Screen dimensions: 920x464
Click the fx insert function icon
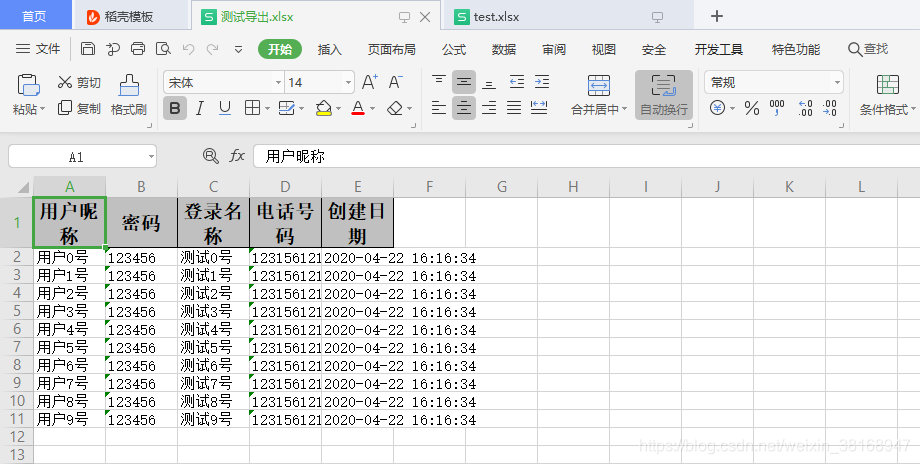point(236,155)
